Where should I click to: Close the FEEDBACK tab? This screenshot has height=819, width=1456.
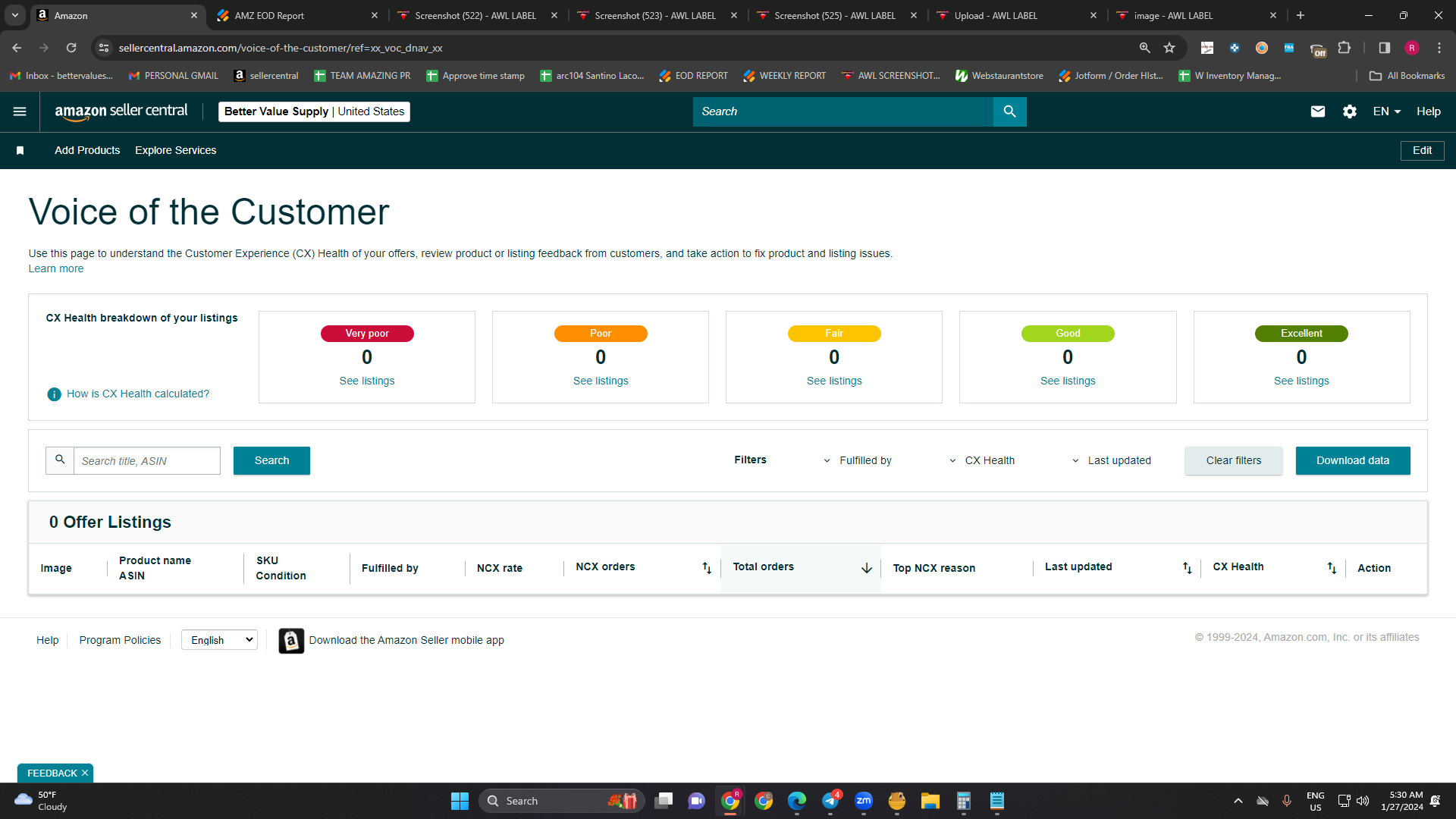coord(85,773)
